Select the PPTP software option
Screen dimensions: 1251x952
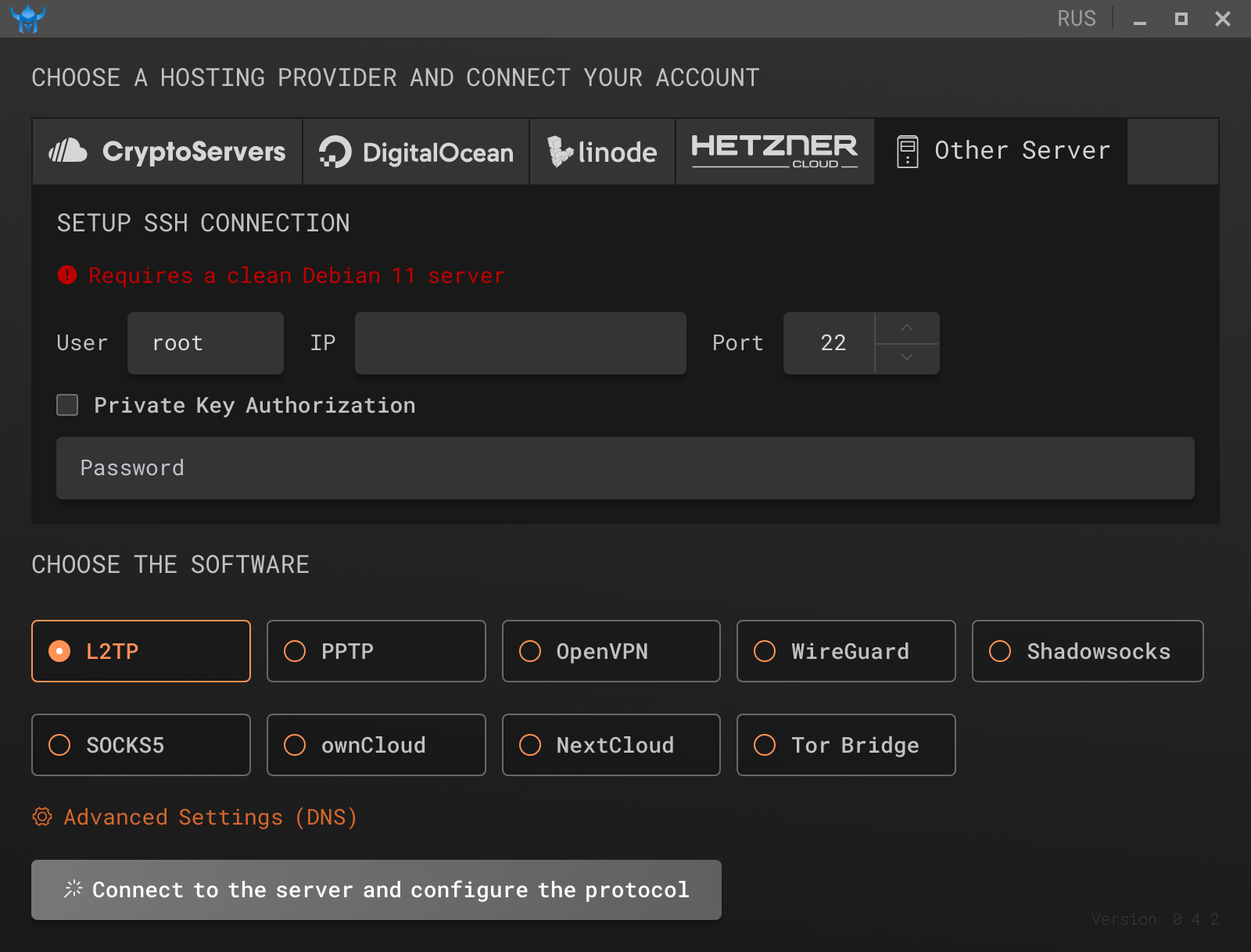[376, 651]
